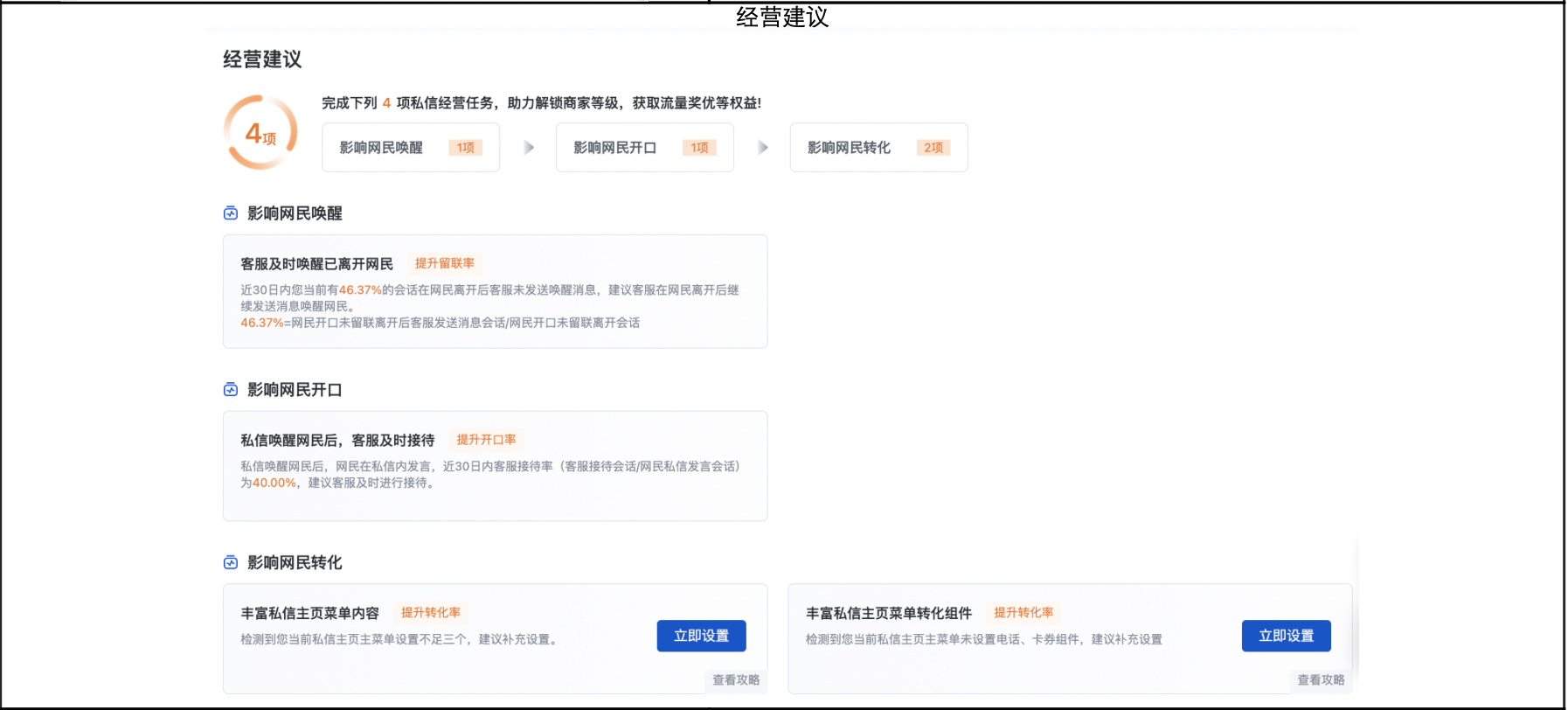Click 立即设置 for 丰富私信主页菜单转化组件
Viewport: 1568px width, 710px height.
point(1286,636)
